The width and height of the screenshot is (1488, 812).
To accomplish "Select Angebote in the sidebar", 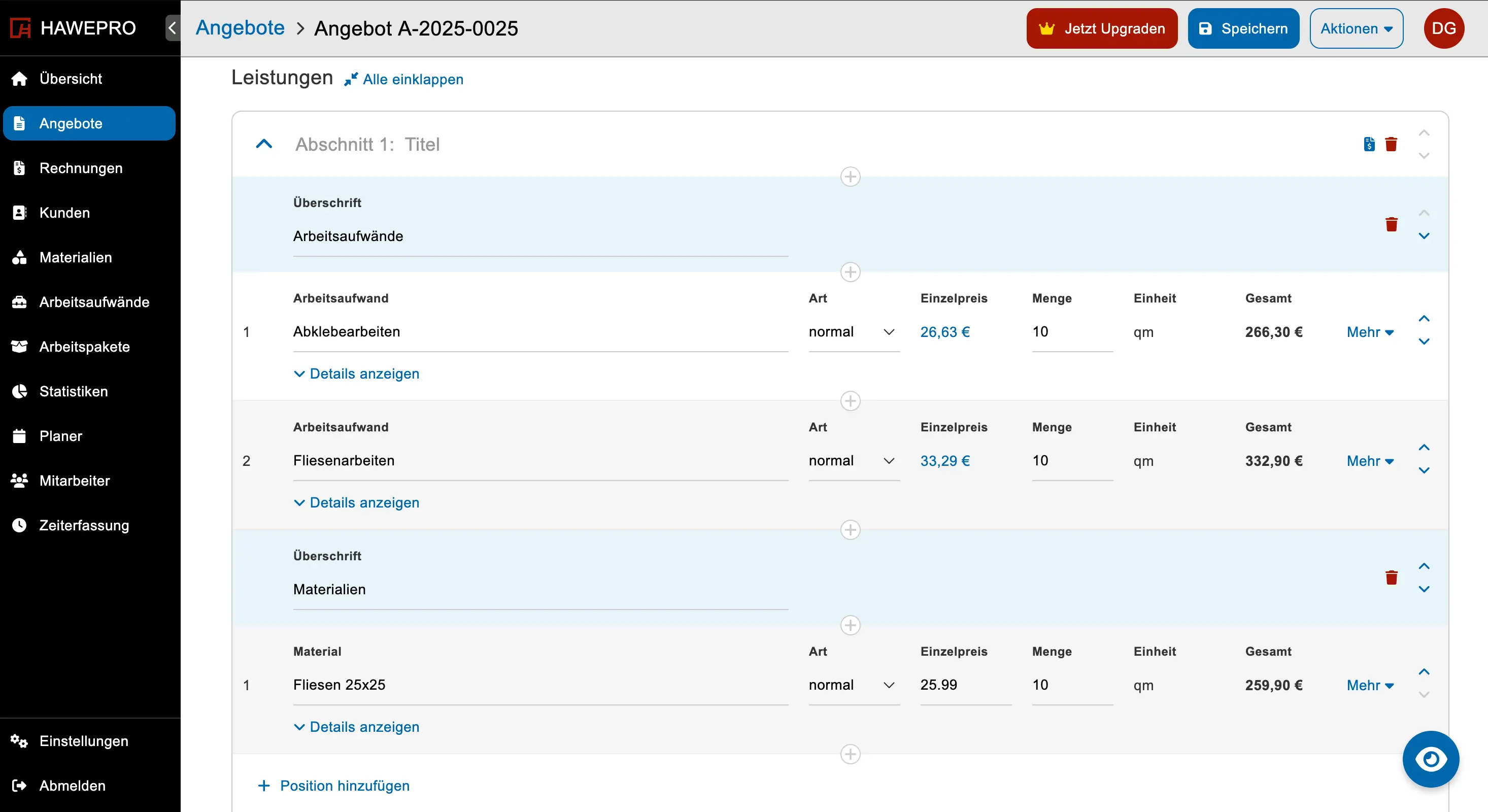I will [89, 124].
